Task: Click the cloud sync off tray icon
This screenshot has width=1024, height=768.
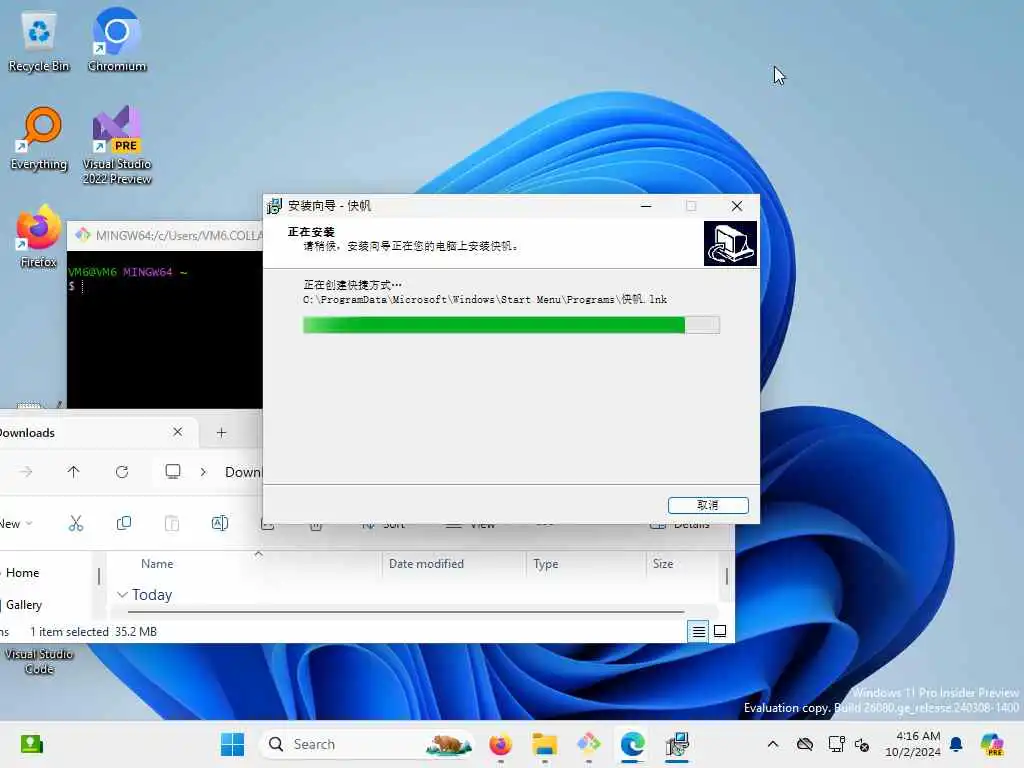Action: (805, 744)
